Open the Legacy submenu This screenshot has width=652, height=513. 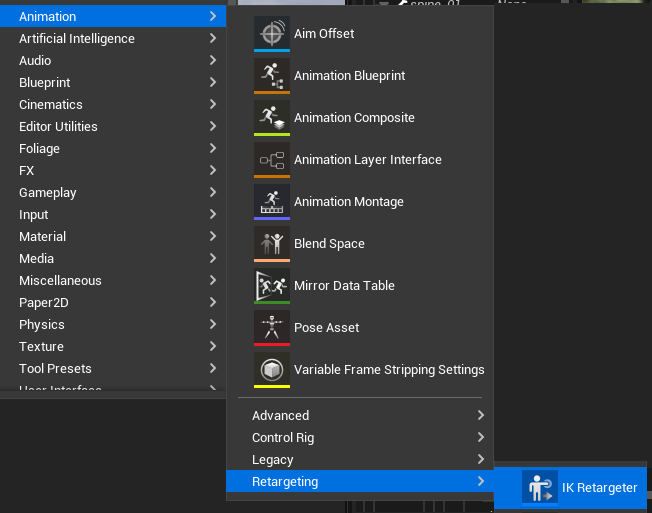[x=360, y=459]
